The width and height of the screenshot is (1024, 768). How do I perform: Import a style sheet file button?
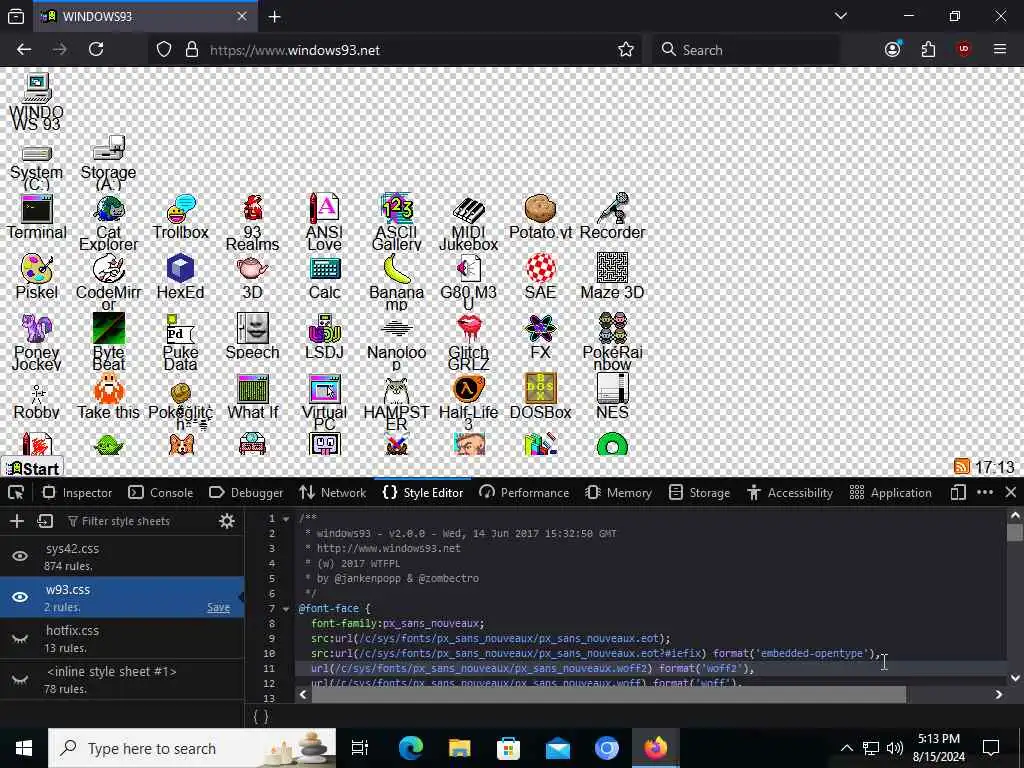pyautogui.click(x=45, y=520)
